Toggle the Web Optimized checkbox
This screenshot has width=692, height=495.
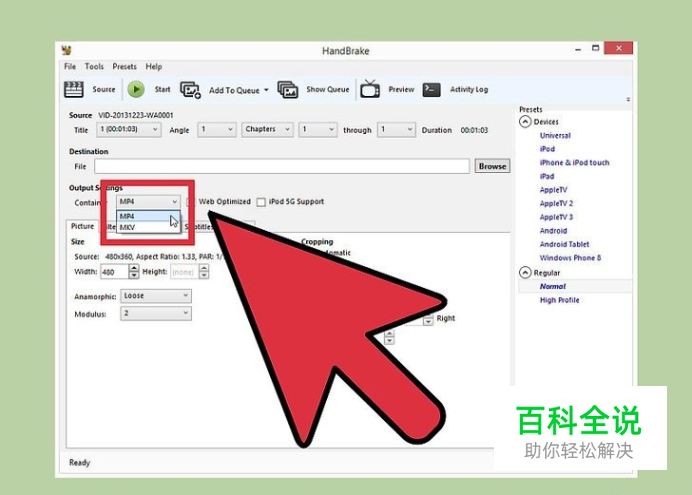(190, 202)
